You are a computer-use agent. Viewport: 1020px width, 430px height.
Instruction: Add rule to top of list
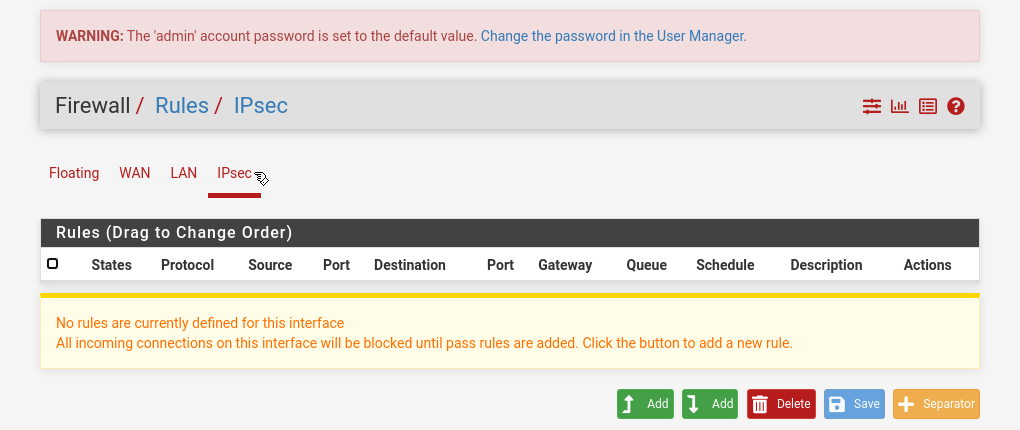(x=645, y=404)
